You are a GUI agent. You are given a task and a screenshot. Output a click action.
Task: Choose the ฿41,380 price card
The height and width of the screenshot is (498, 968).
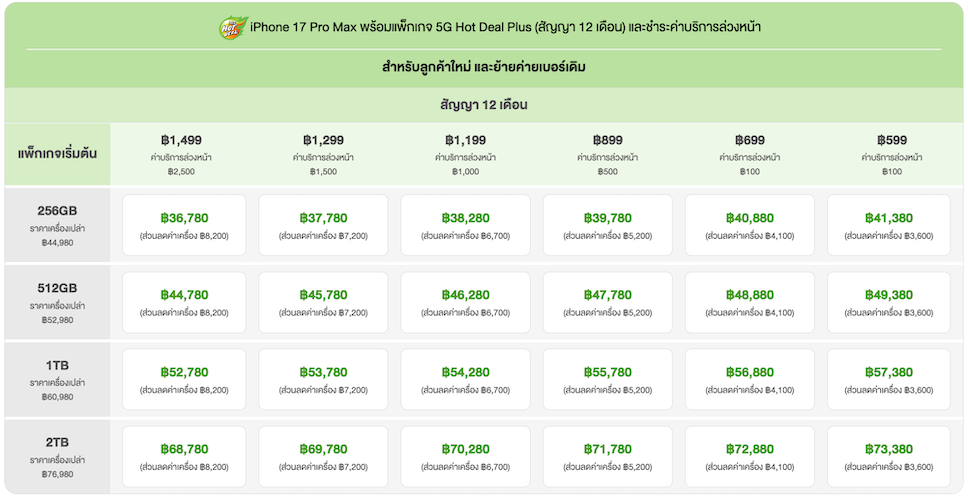tap(889, 225)
